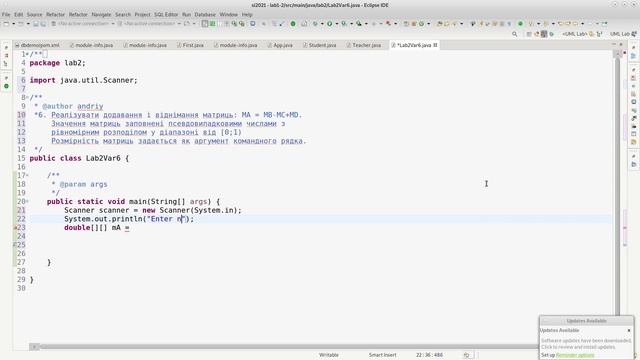Click the New file toolbar icon
Viewport: 640px width, 360px height.
tap(6, 24)
